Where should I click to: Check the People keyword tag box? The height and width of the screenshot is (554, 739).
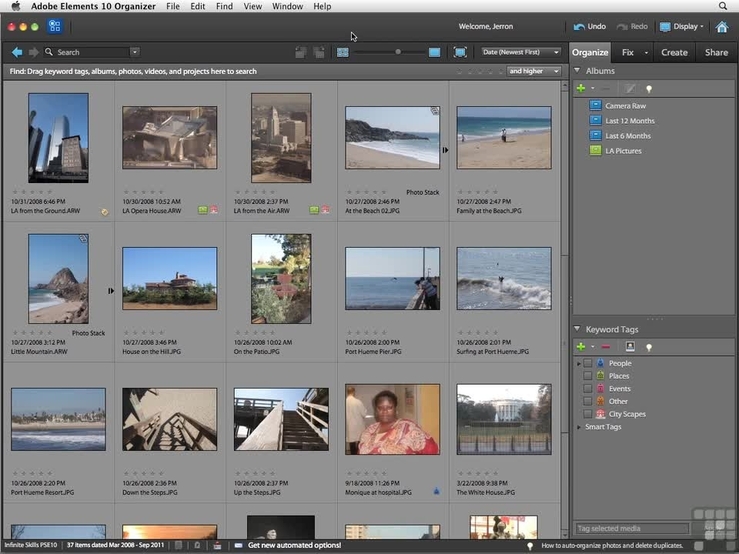pos(587,363)
